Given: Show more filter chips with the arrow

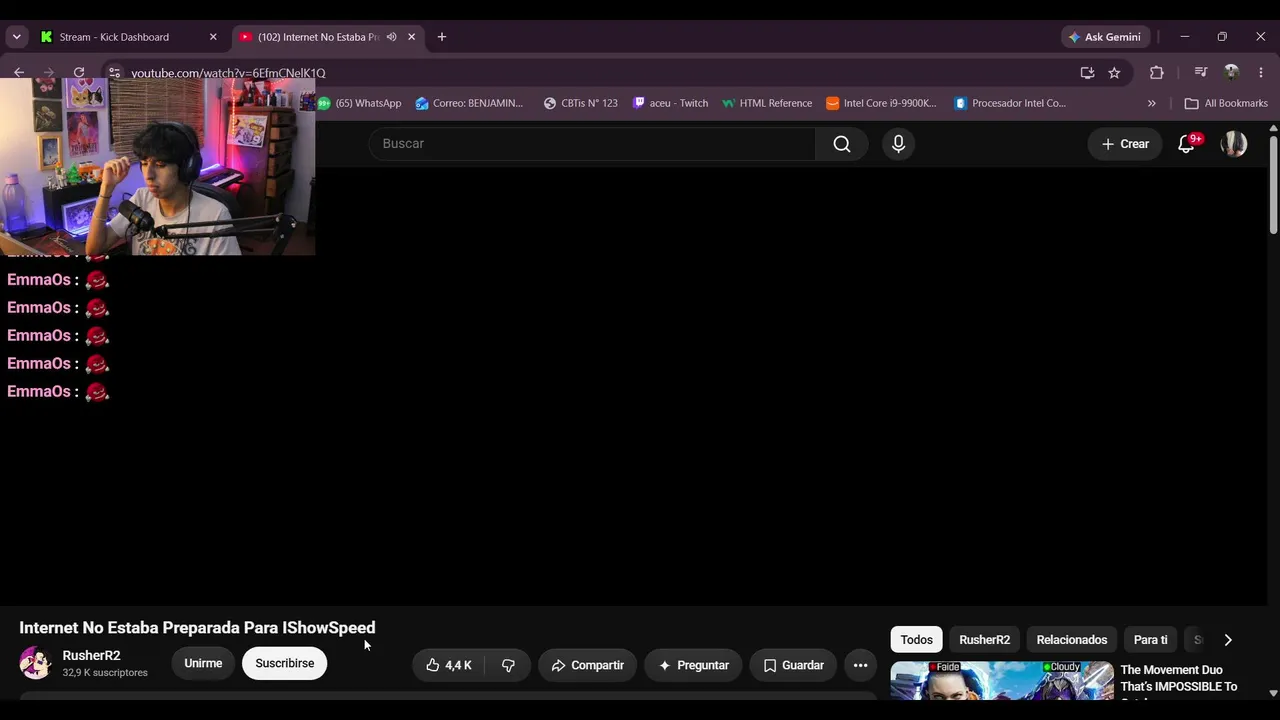Looking at the screenshot, I should [1228, 640].
